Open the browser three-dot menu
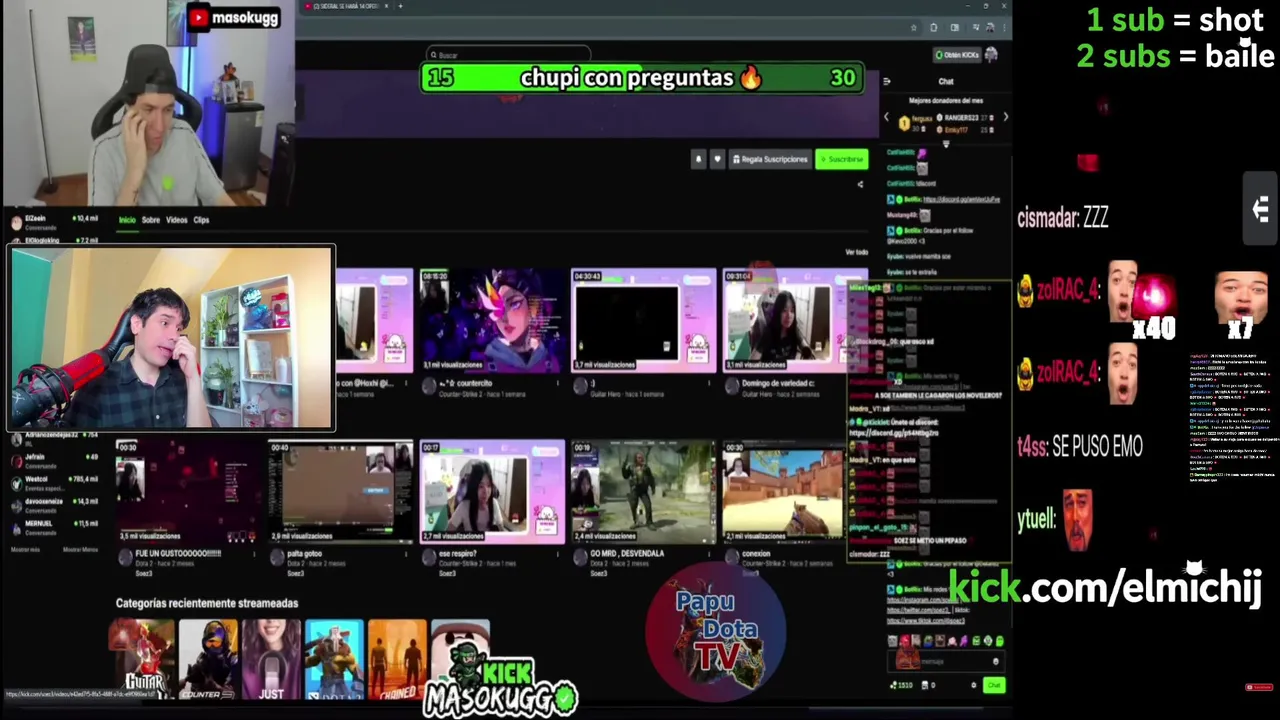The image size is (1280, 720). [x=1004, y=28]
